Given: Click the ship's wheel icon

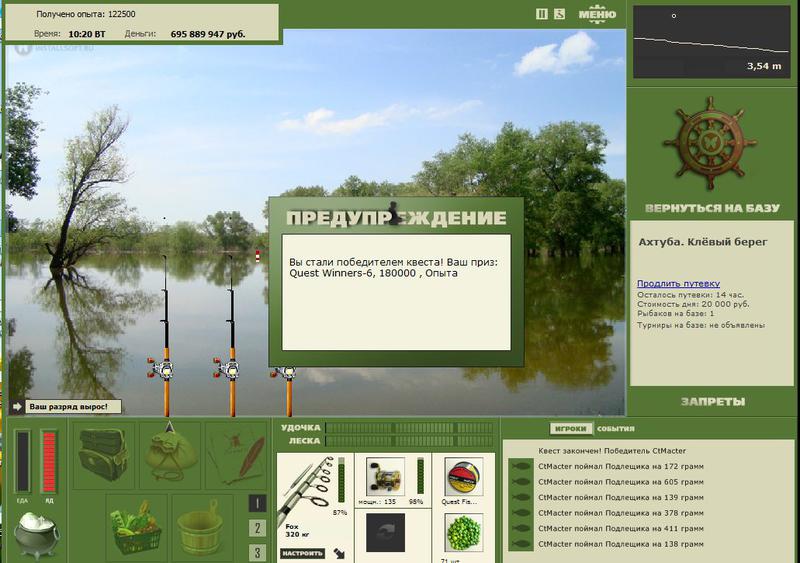Looking at the screenshot, I should [710, 143].
